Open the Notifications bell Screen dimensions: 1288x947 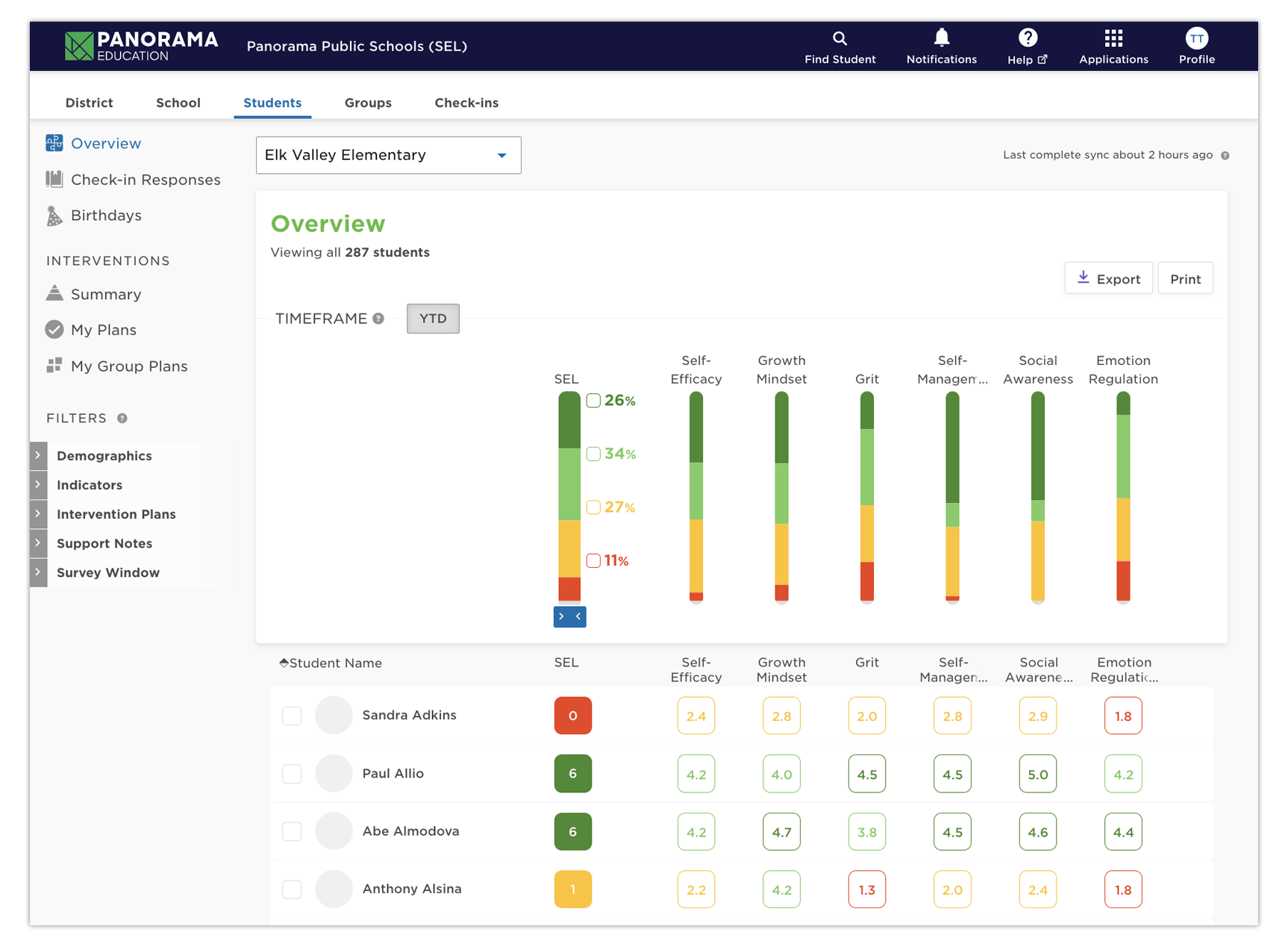coord(941,38)
